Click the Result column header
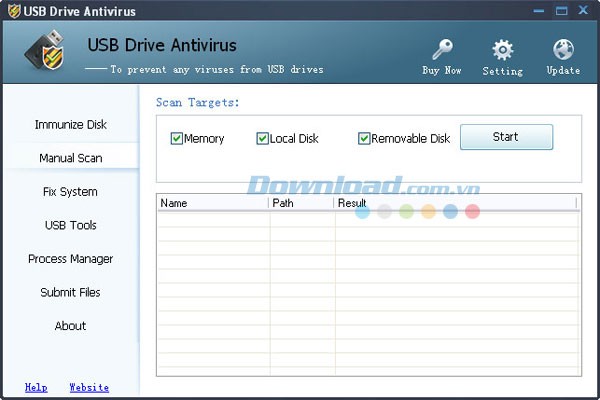This screenshot has height=400, width=600. pyautogui.click(x=455, y=203)
